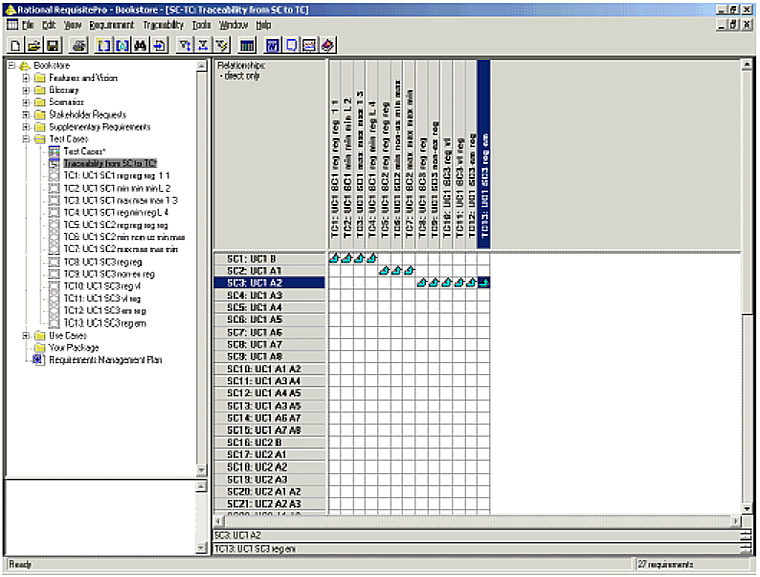Image resolution: width=760 pixels, height=577 pixels.
Task: Select TC1: UC1 SC1 requirement in tree
Action: click(x=116, y=176)
